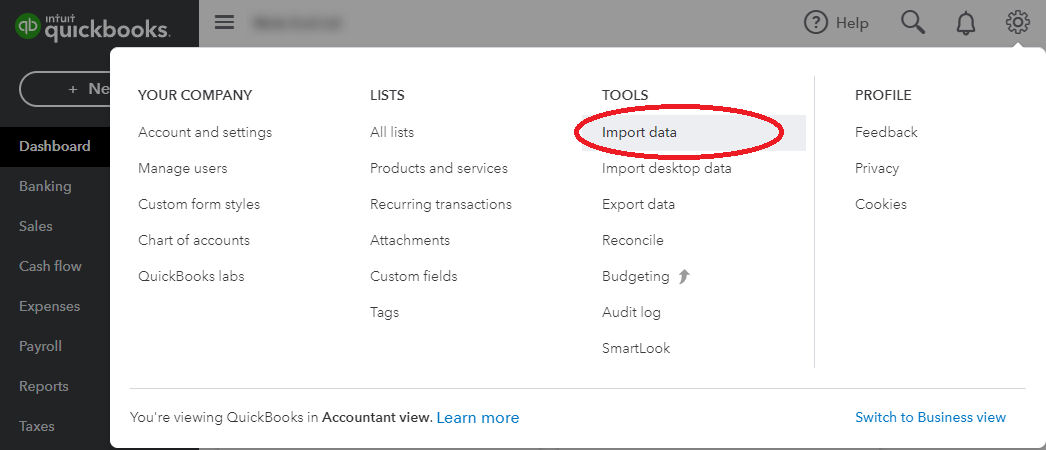Open the Help menu
This screenshot has width=1046, height=450.
pyautogui.click(x=836, y=23)
